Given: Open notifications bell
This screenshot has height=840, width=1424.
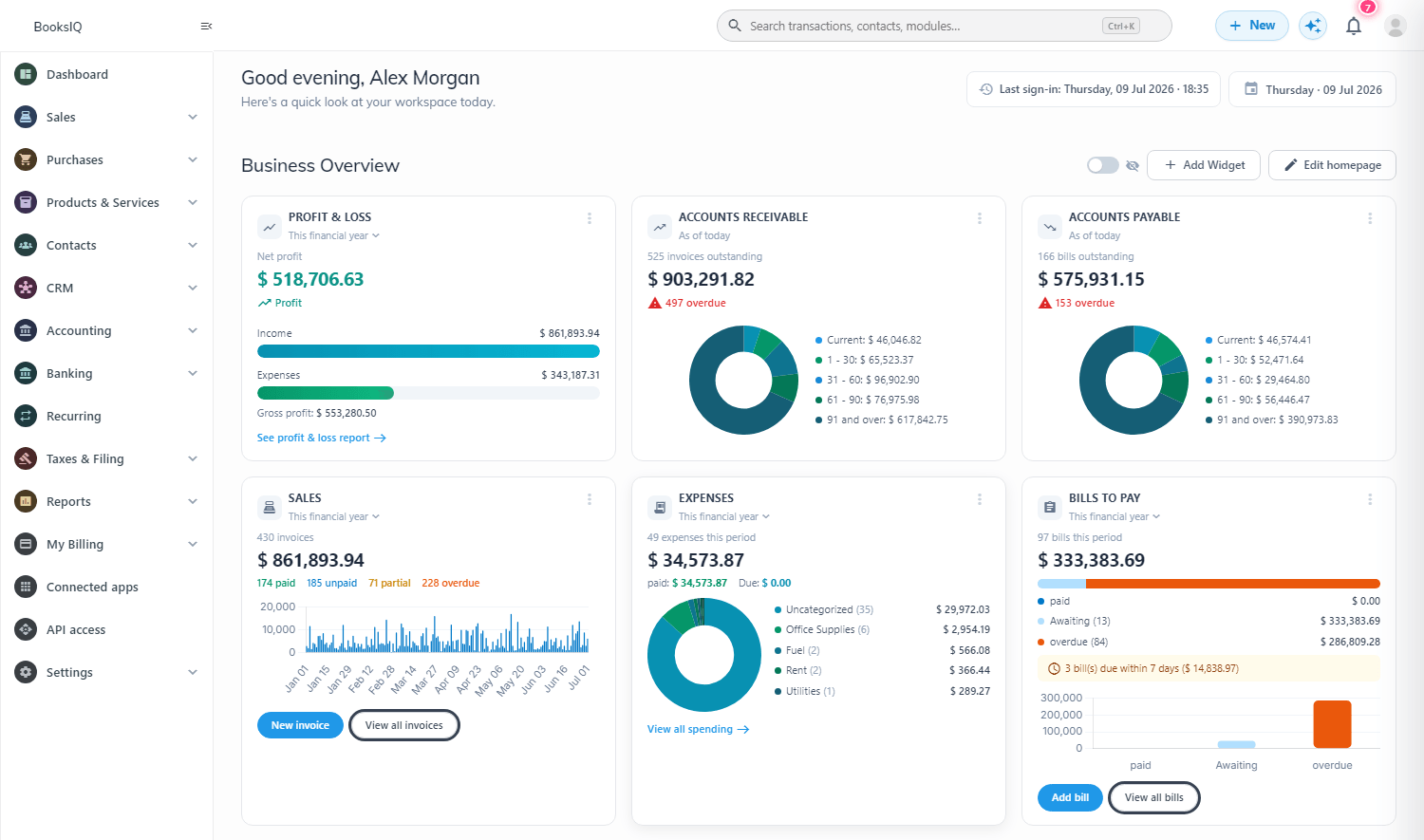Looking at the screenshot, I should tap(1354, 26).
